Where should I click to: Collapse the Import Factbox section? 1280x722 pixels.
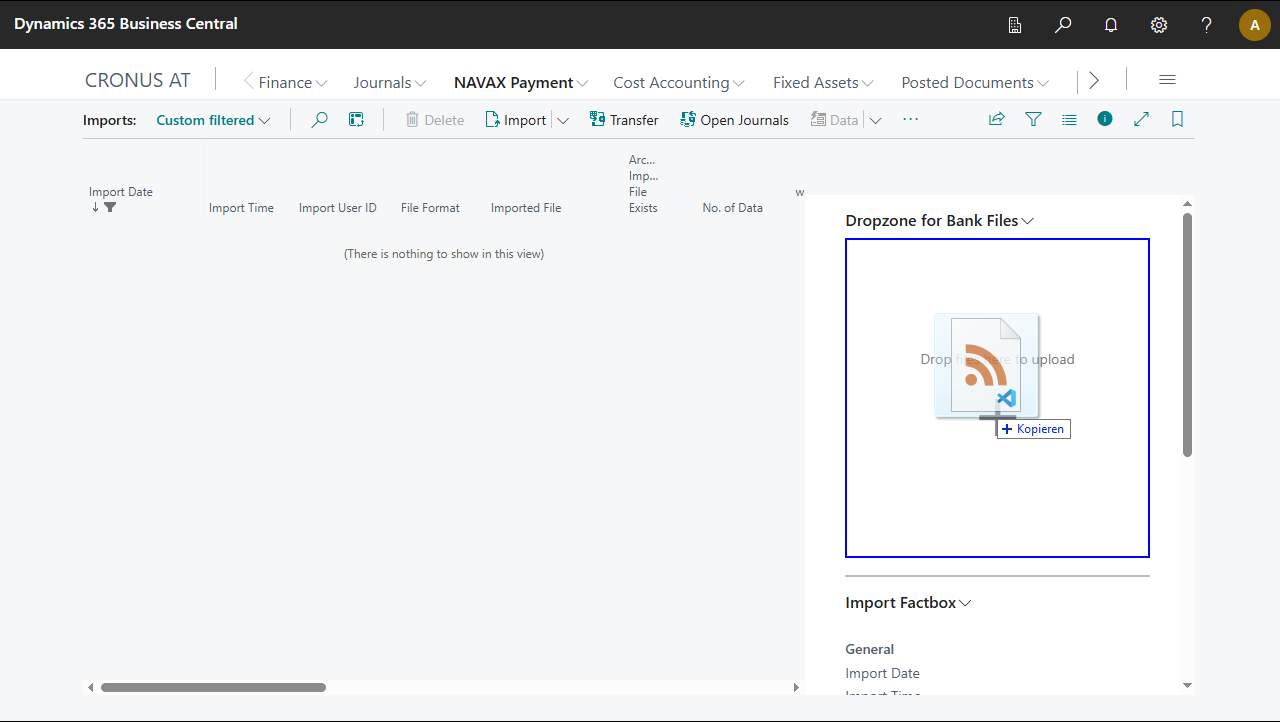909,602
